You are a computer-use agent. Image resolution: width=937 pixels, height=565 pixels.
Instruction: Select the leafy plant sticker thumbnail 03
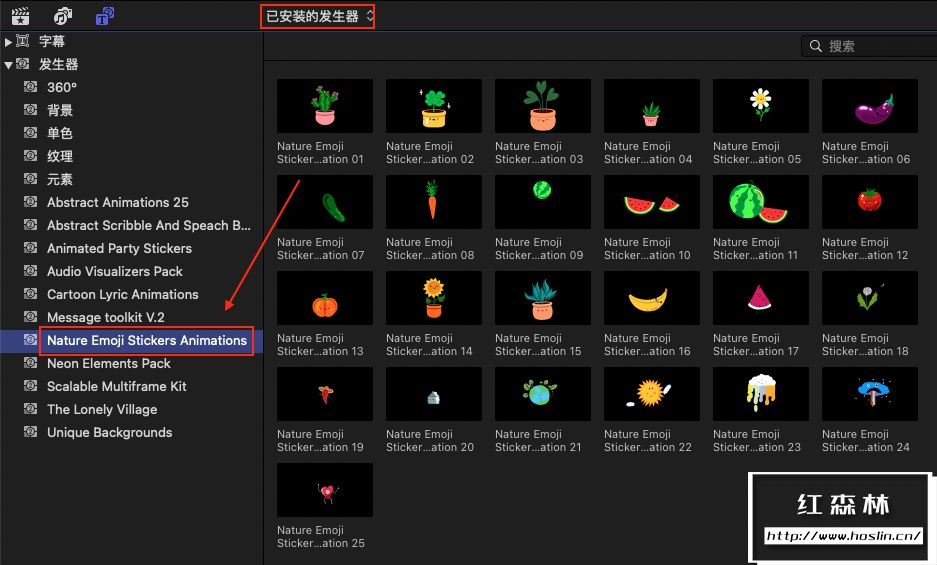(543, 106)
